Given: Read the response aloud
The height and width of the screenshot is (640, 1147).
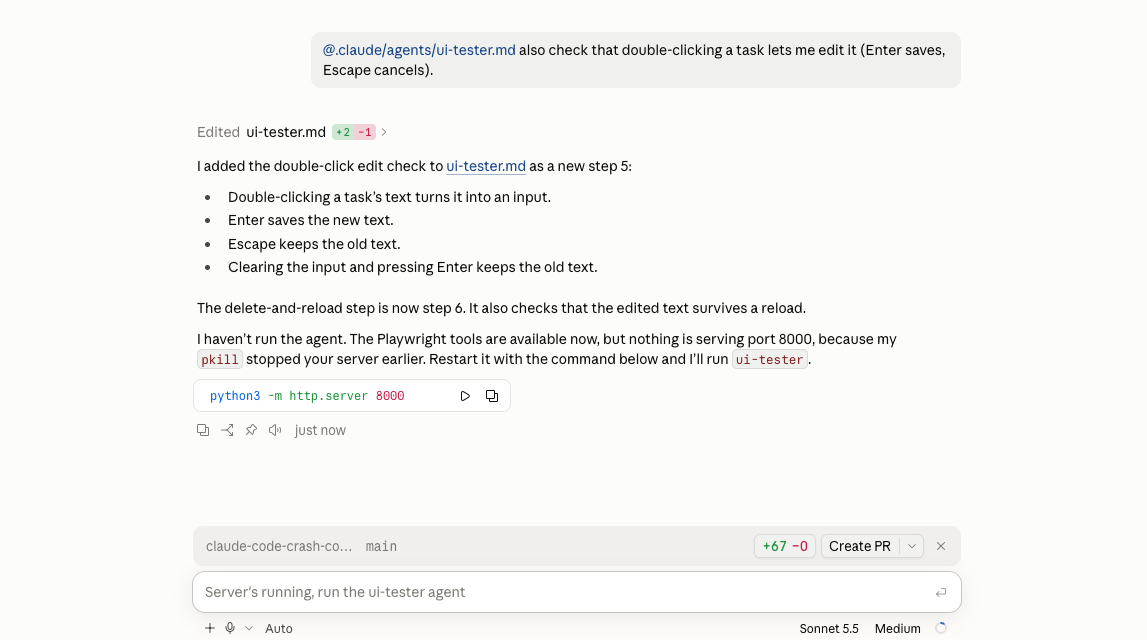Looking at the screenshot, I should [x=275, y=430].
